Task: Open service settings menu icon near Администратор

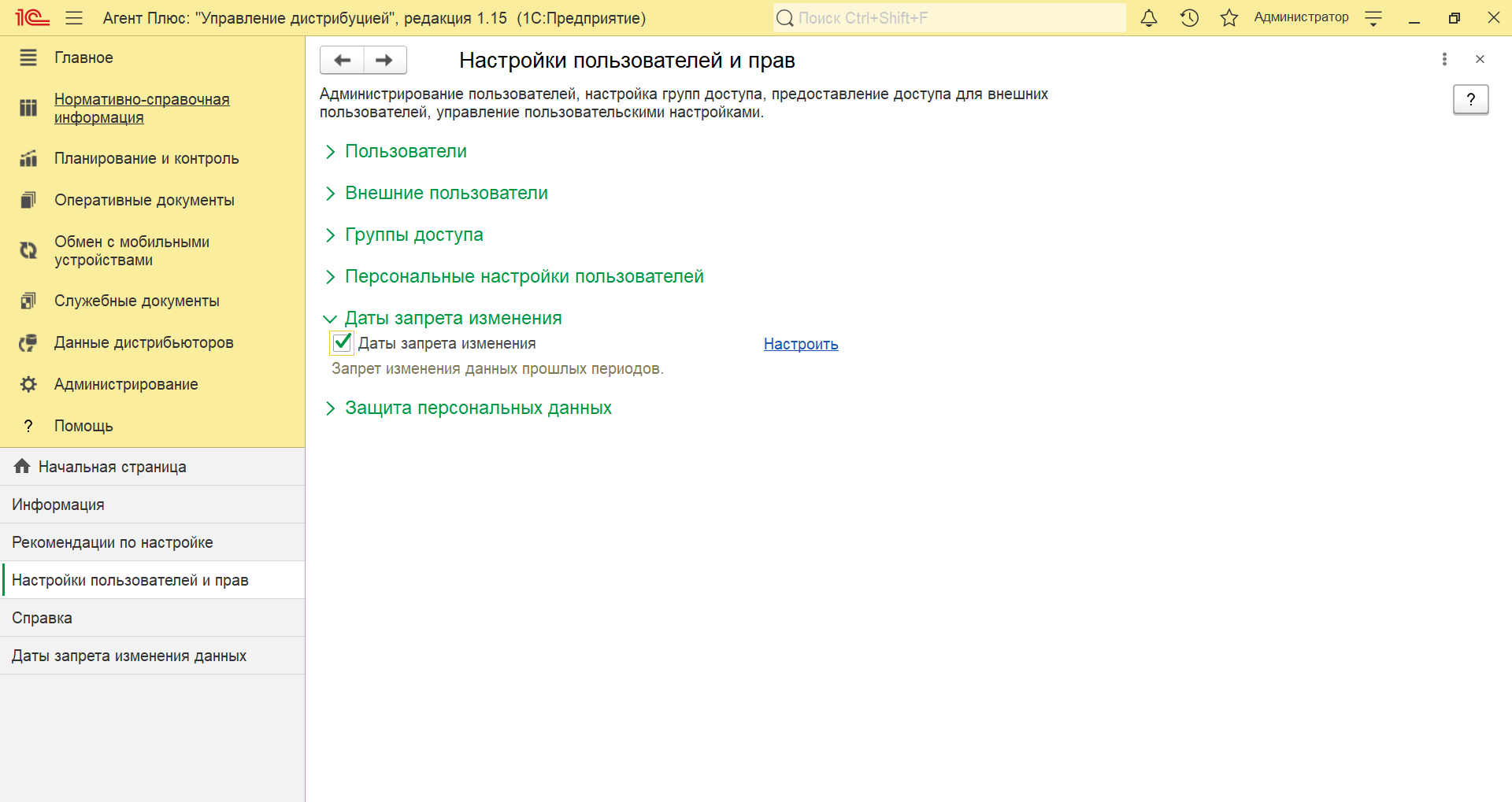Action: pyautogui.click(x=1373, y=18)
